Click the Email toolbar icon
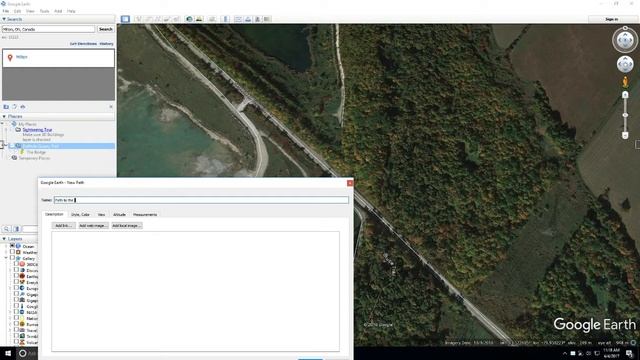 click(238, 19)
